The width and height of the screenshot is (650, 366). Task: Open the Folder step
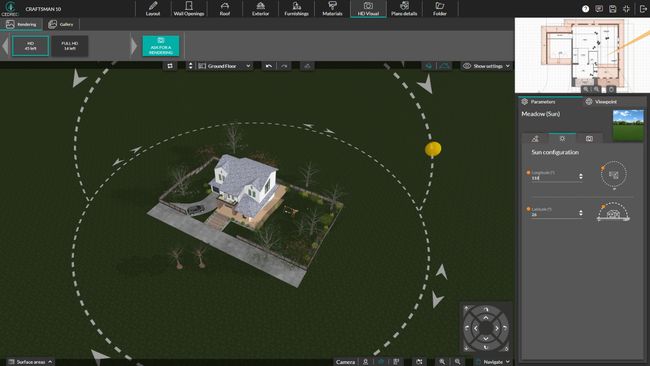pyautogui.click(x=440, y=9)
